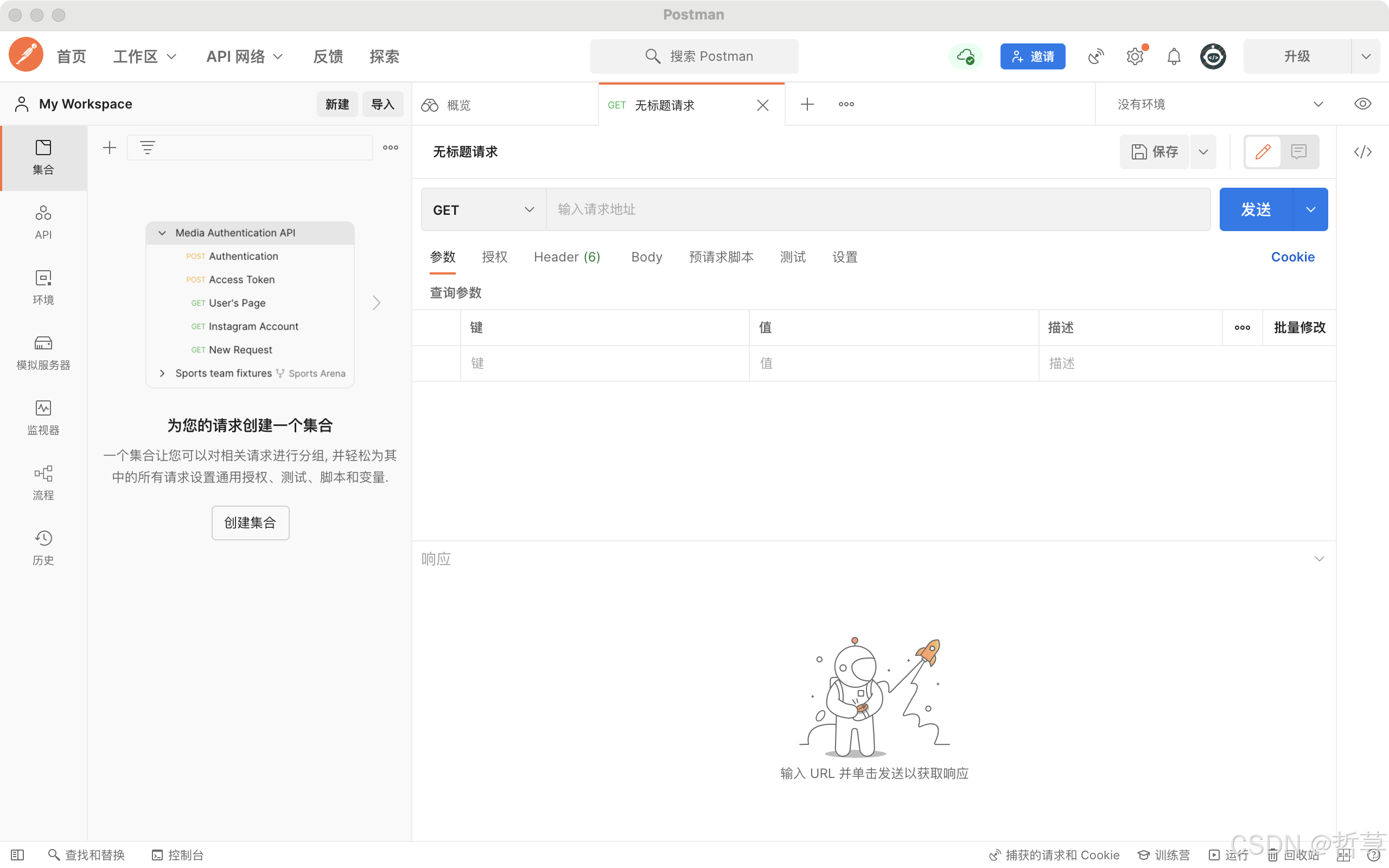Open the Environments (环境) sidebar panel

[x=43, y=288]
